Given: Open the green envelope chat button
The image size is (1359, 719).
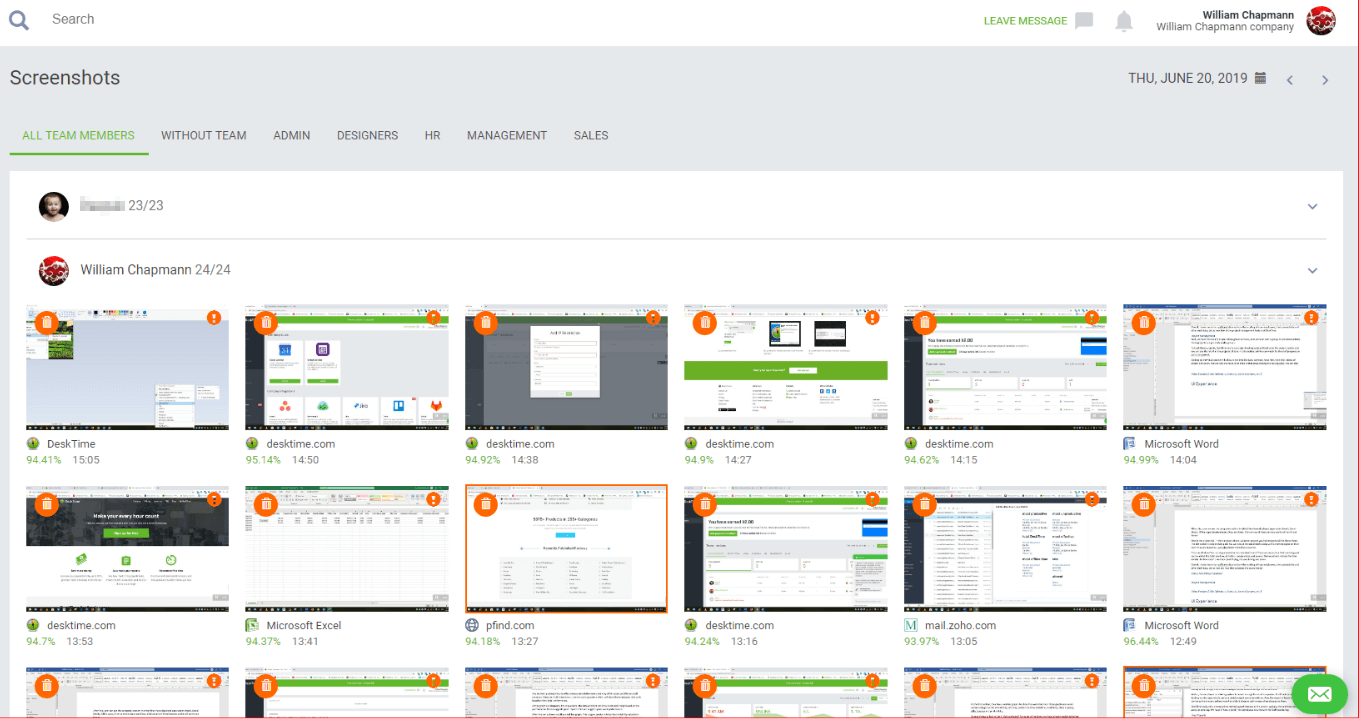Looking at the screenshot, I should click(x=1320, y=694).
